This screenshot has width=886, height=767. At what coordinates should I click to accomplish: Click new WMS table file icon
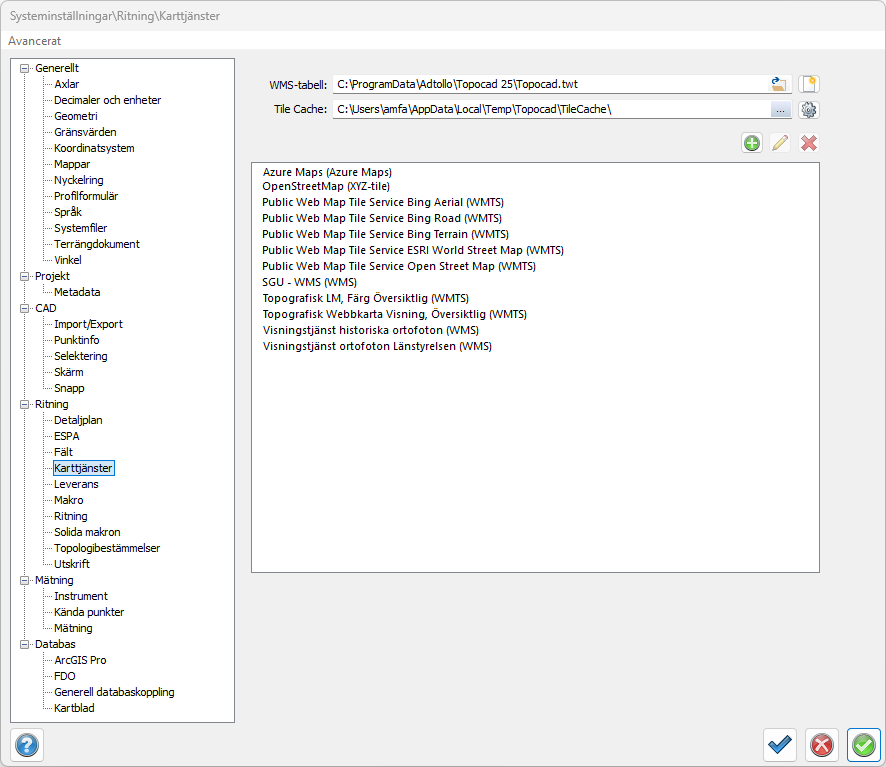point(809,84)
